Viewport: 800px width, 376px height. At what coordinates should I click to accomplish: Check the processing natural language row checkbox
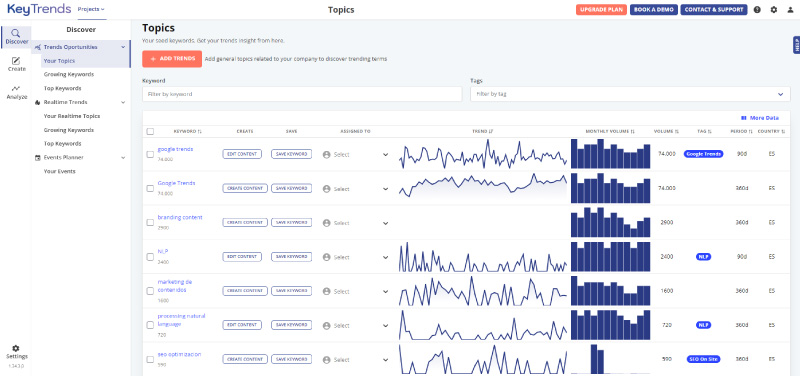tap(150, 325)
